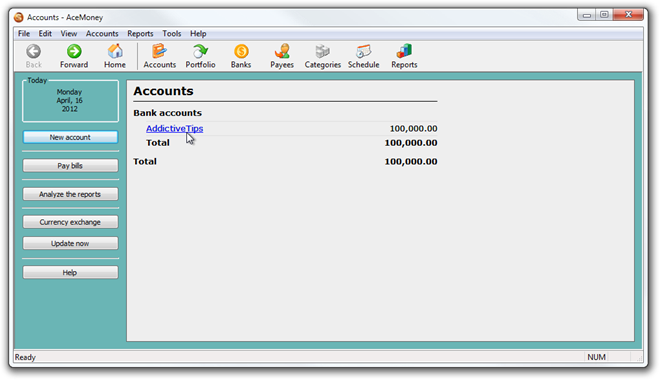Open the File menu
The height and width of the screenshot is (380, 660).
click(24, 34)
